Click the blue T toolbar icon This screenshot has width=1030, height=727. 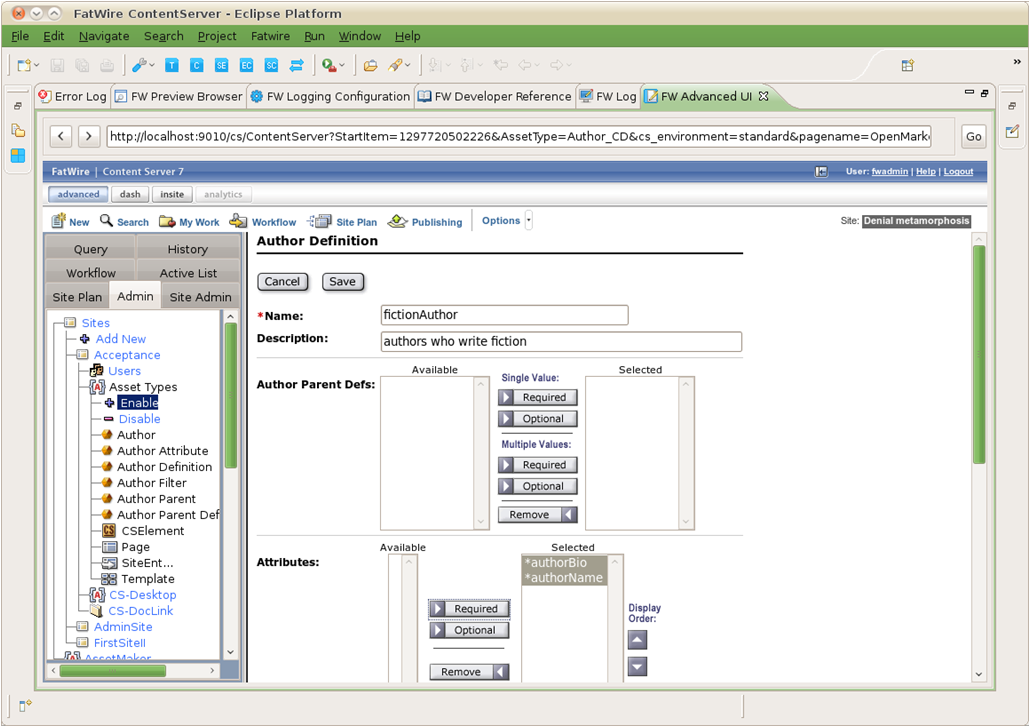(x=171, y=65)
